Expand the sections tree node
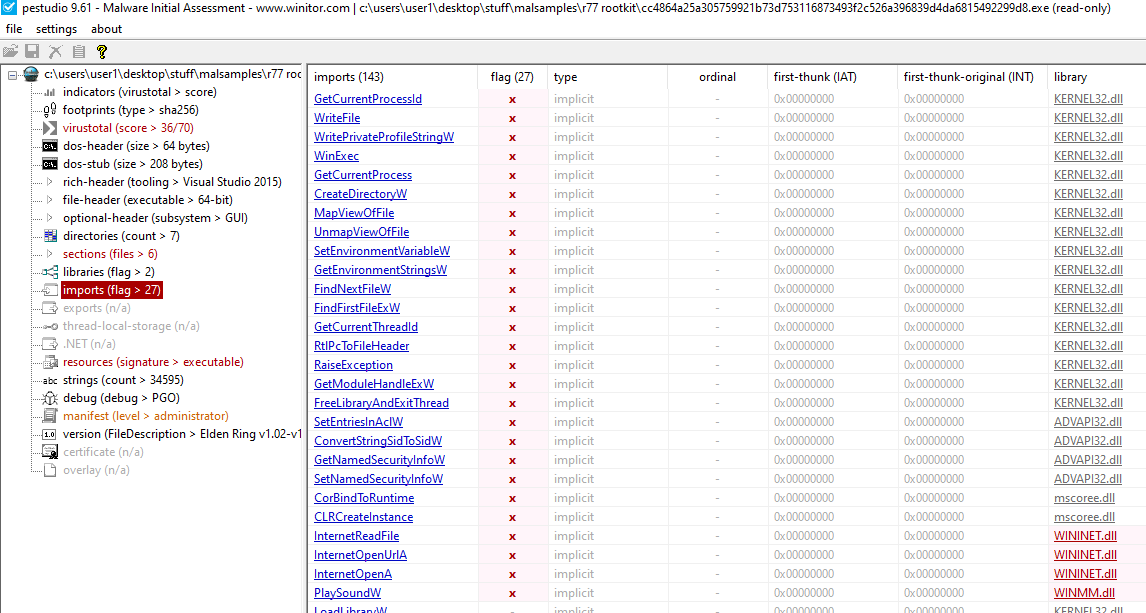 pyautogui.click(x=49, y=254)
